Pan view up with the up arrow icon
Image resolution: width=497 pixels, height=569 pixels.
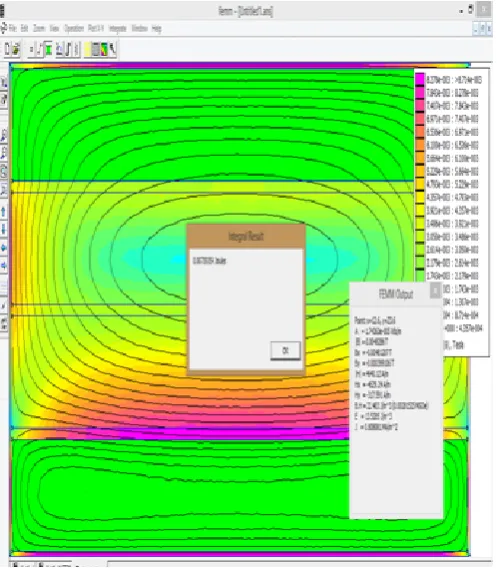click(4, 211)
